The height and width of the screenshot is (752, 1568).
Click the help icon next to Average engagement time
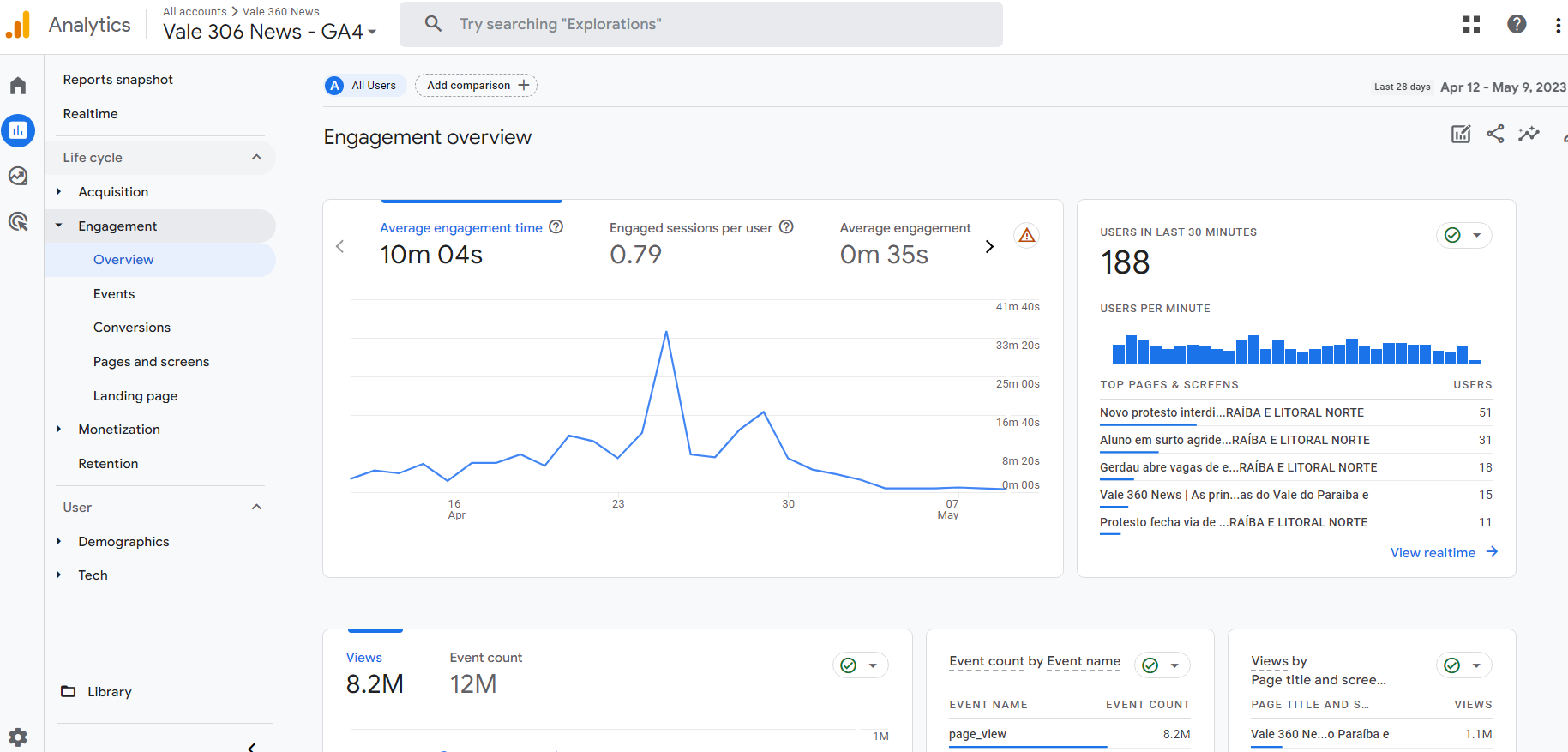[x=556, y=226]
